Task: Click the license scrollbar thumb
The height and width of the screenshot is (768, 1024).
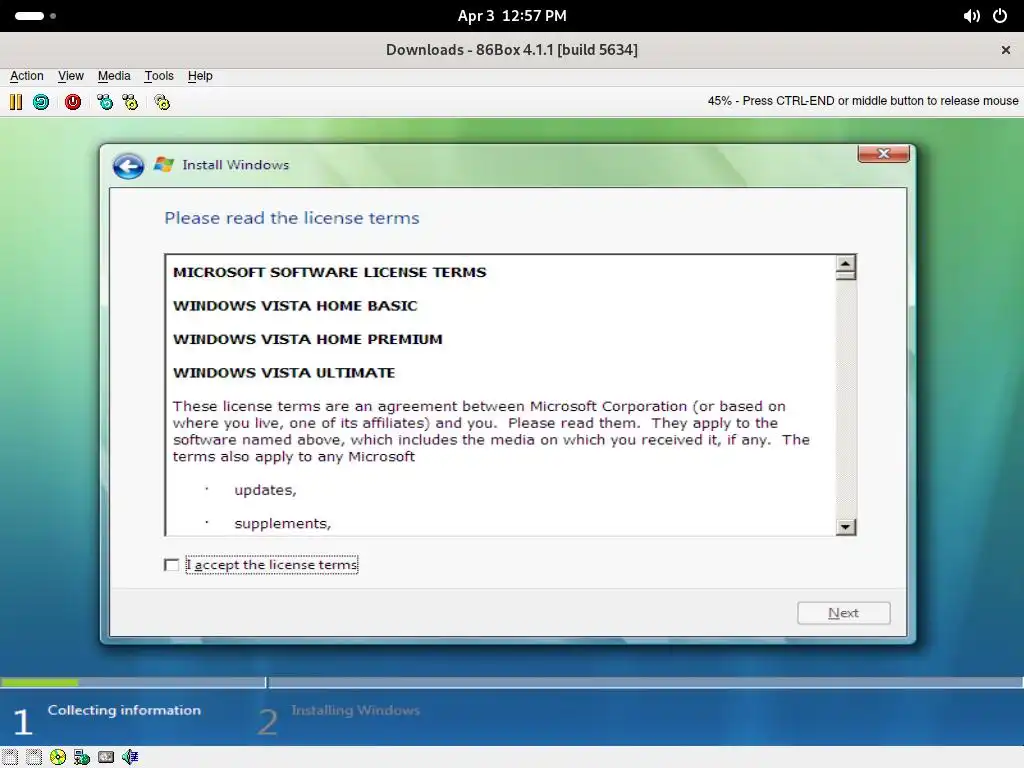Action: (x=846, y=275)
